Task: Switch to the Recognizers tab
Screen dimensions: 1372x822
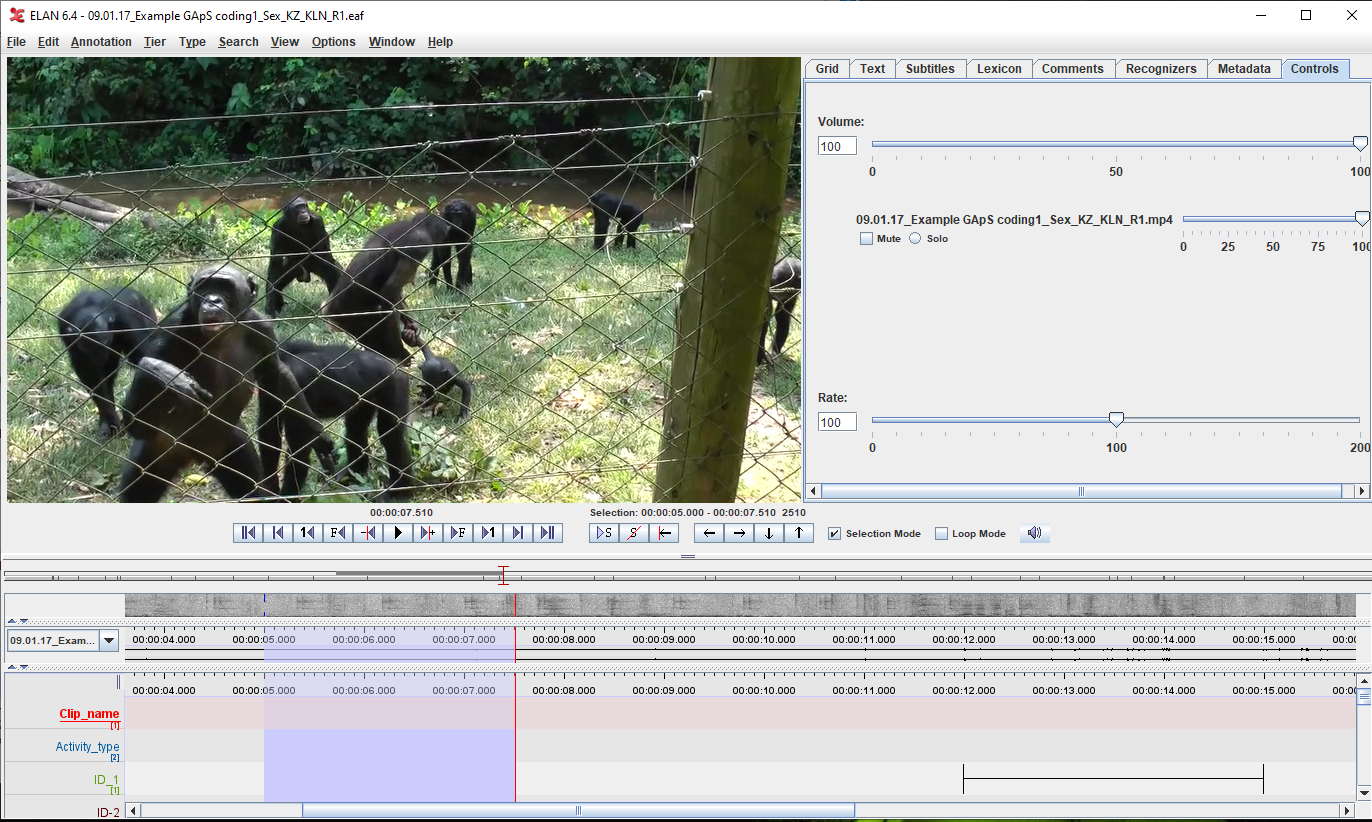Action: [1160, 69]
